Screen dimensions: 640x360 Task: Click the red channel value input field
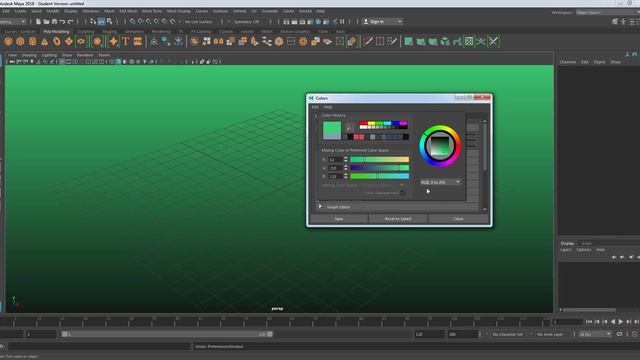pos(335,160)
